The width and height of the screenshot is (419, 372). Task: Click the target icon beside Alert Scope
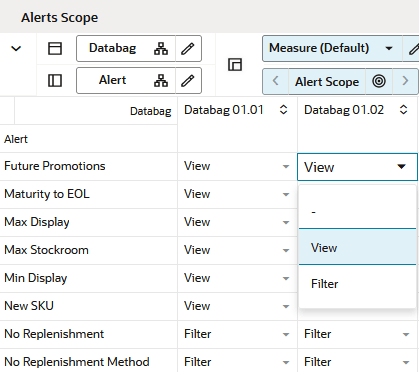(x=379, y=81)
